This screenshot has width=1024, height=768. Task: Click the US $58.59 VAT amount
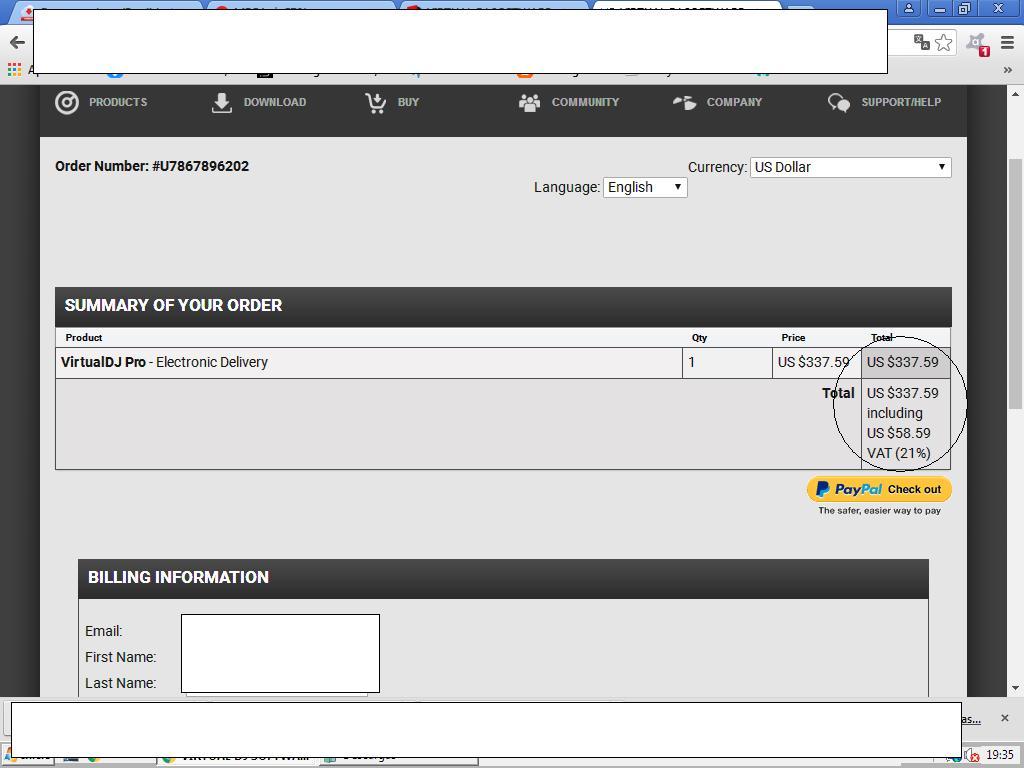[899, 433]
